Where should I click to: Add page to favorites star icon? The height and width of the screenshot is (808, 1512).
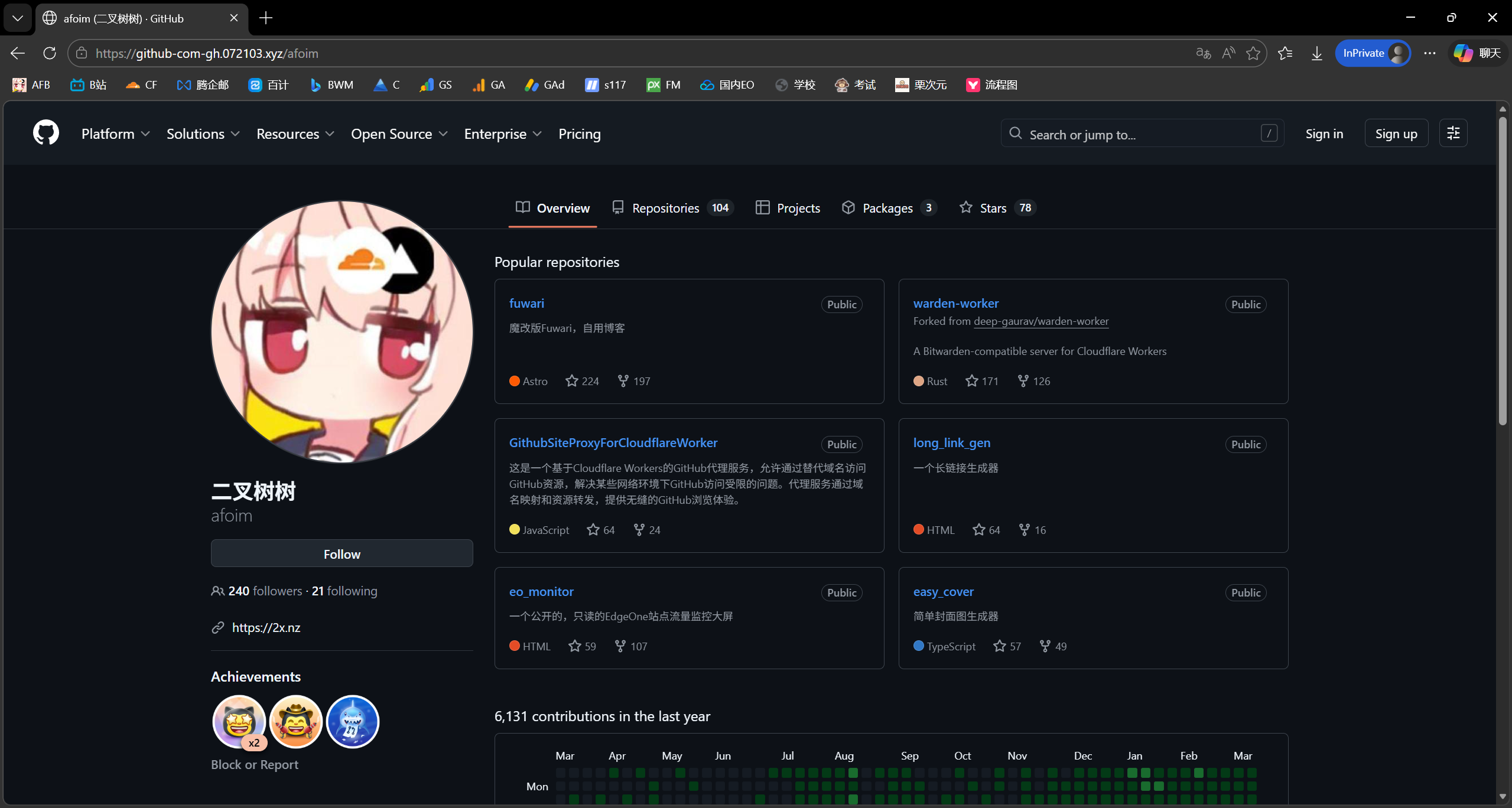click(x=1253, y=53)
